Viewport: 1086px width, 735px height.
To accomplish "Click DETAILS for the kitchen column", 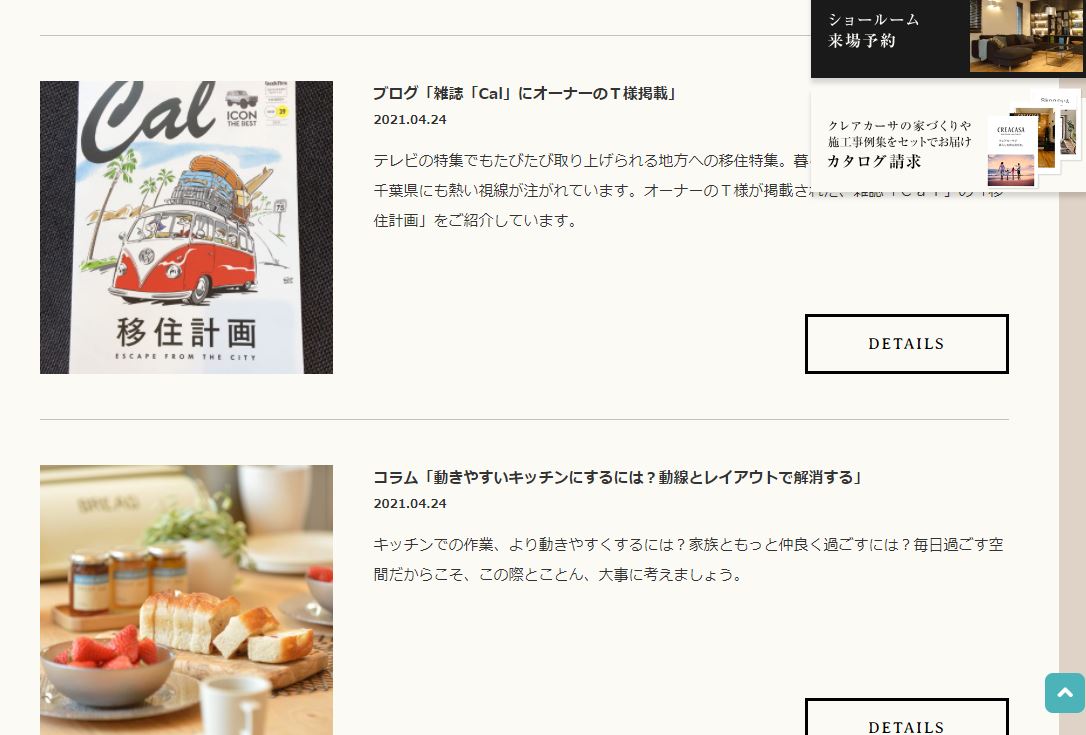I will coord(906,717).
